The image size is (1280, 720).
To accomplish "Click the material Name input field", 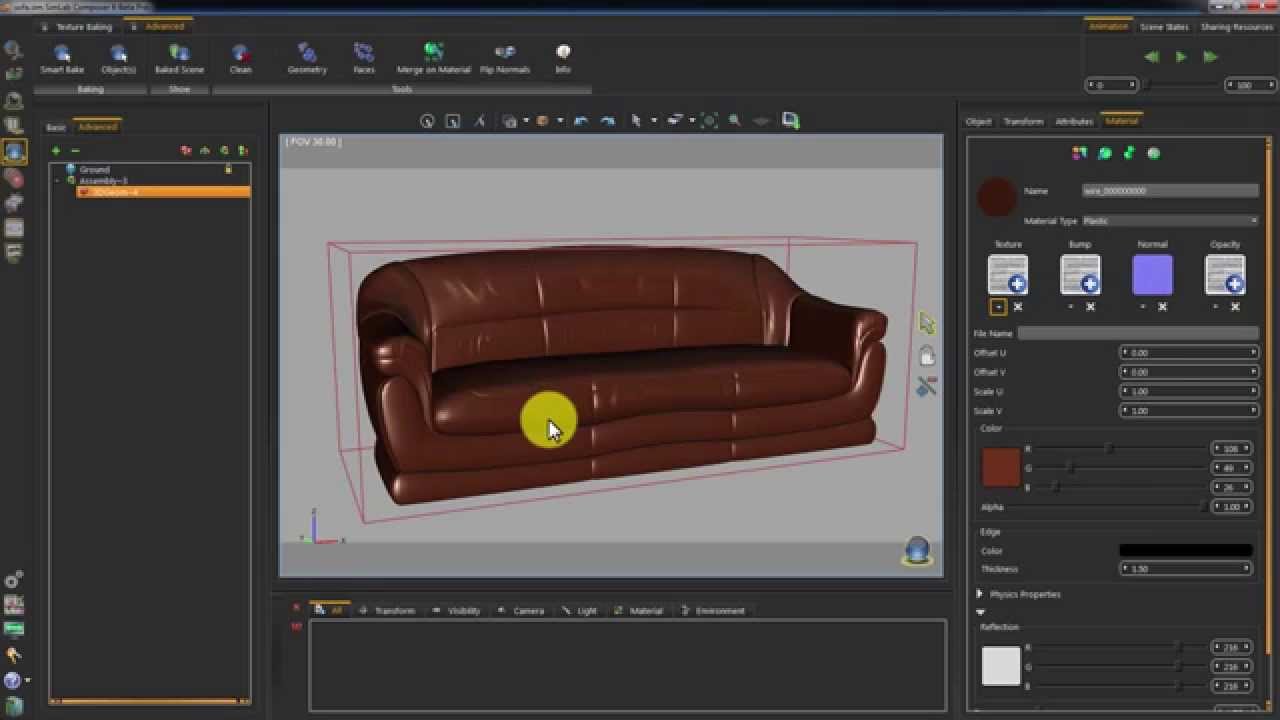I will pyautogui.click(x=1170, y=191).
